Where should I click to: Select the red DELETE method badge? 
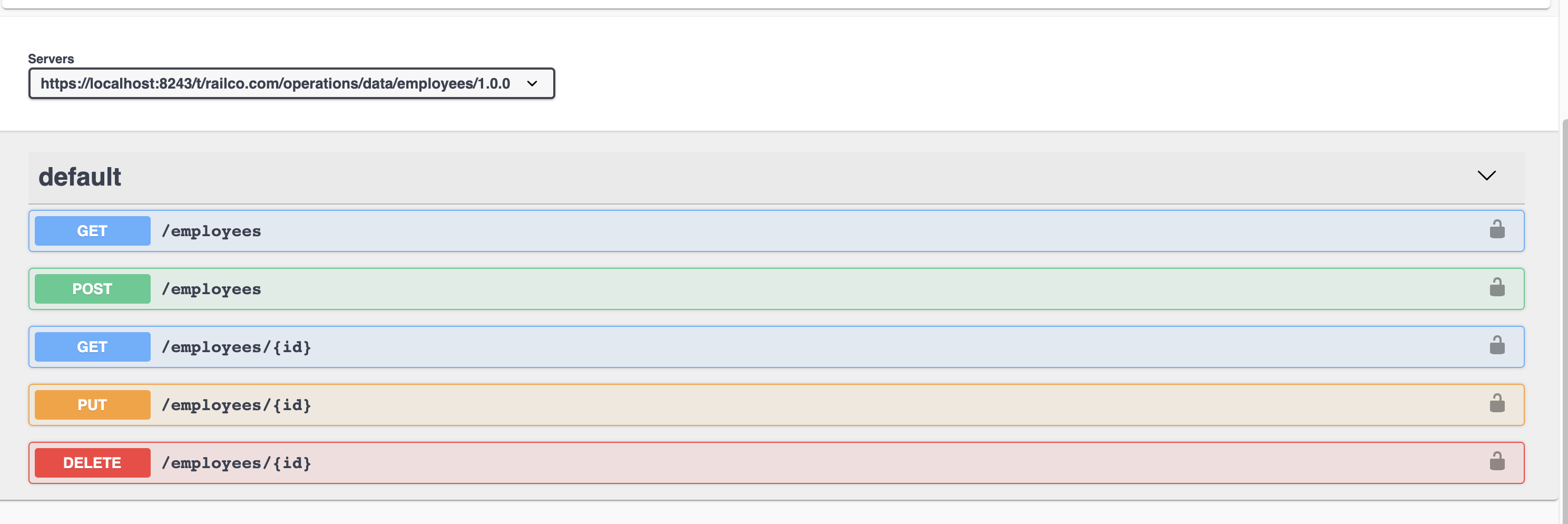tap(92, 462)
